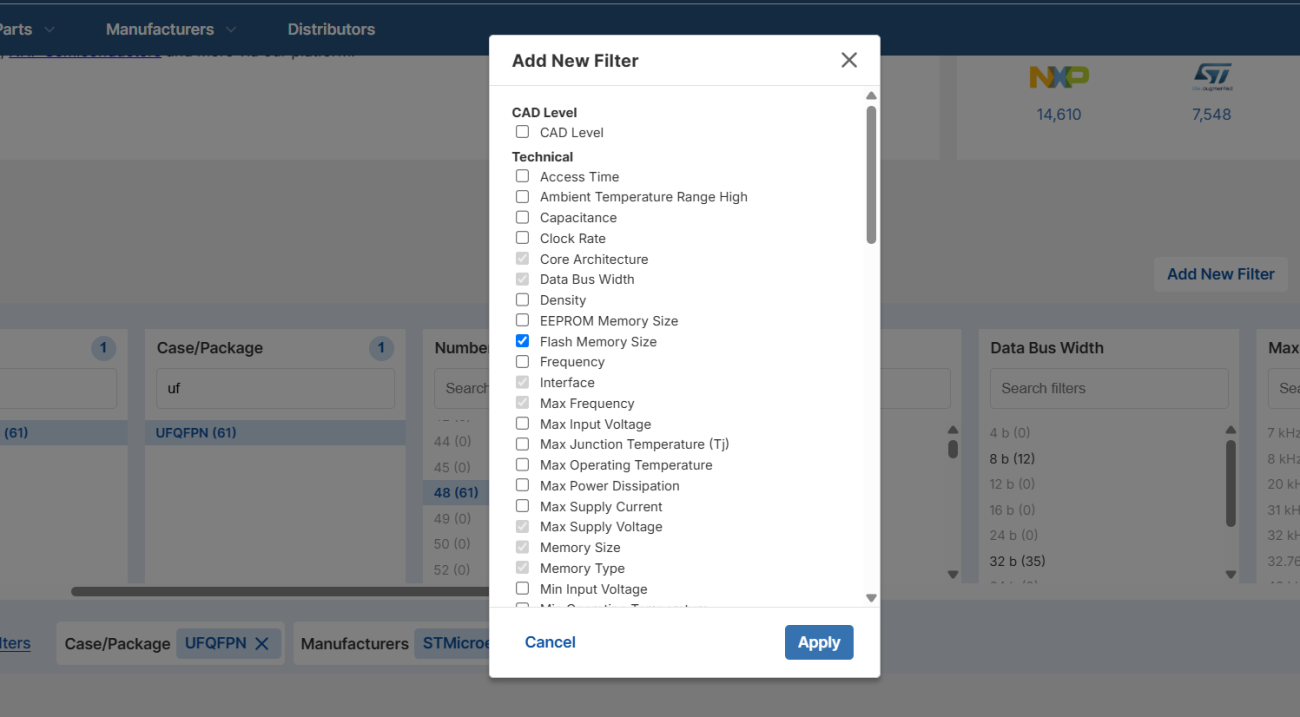Check Min Input Voltage
1300x717 pixels.
[x=522, y=589]
